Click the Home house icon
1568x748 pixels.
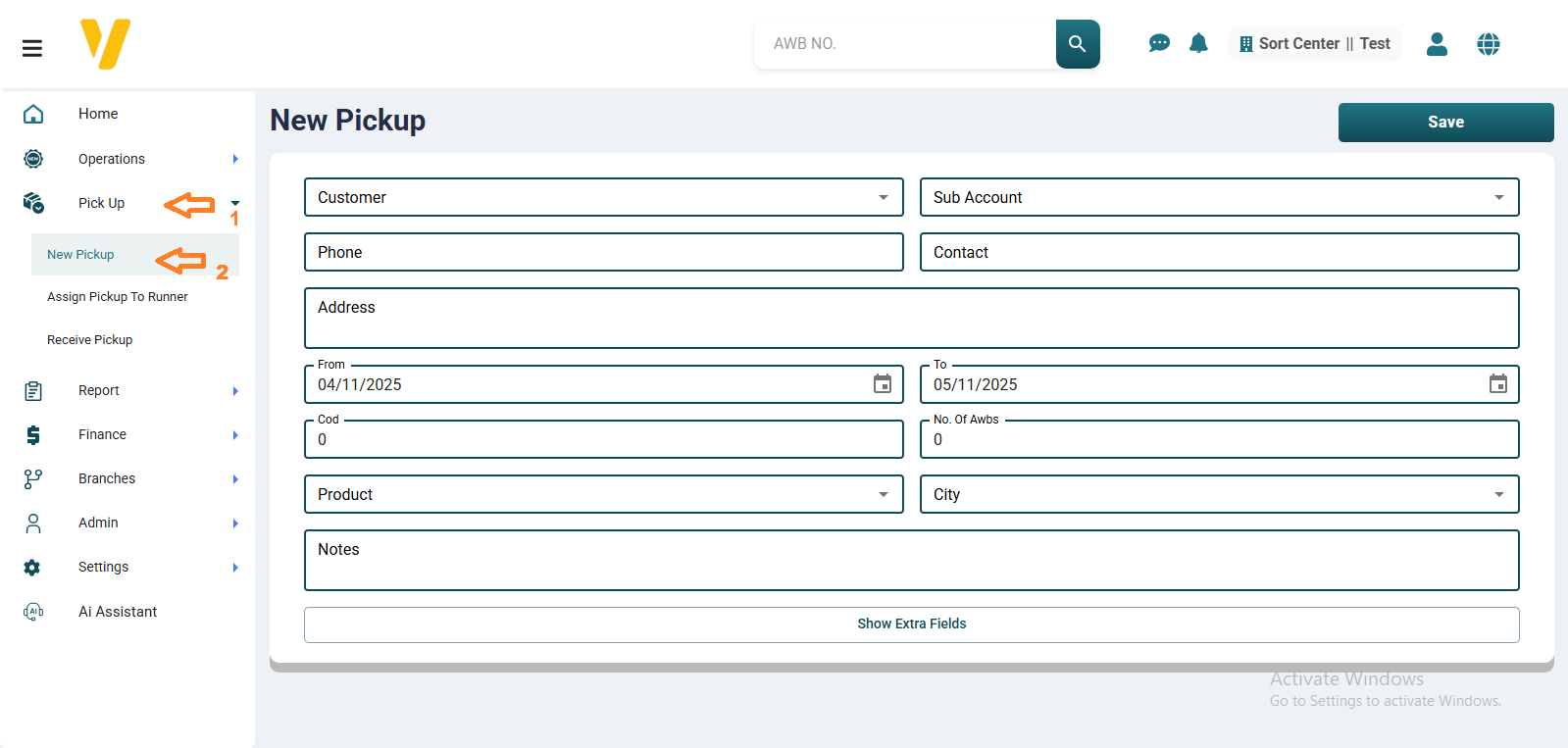[33, 114]
